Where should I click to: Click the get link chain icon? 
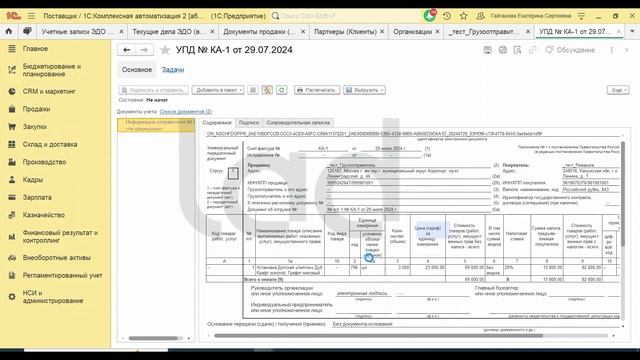click(532, 50)
